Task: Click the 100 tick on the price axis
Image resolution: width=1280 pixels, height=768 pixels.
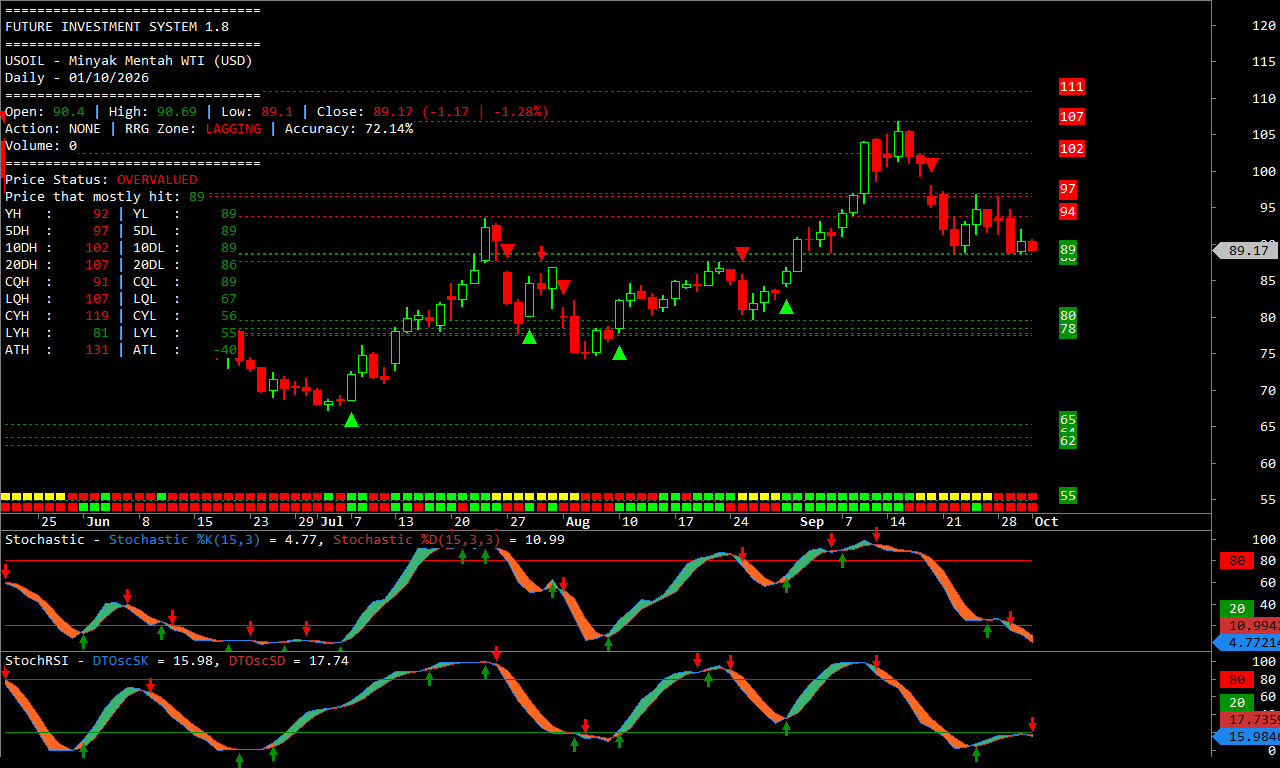Action: pyautogui.click(x=1264, y=172)
